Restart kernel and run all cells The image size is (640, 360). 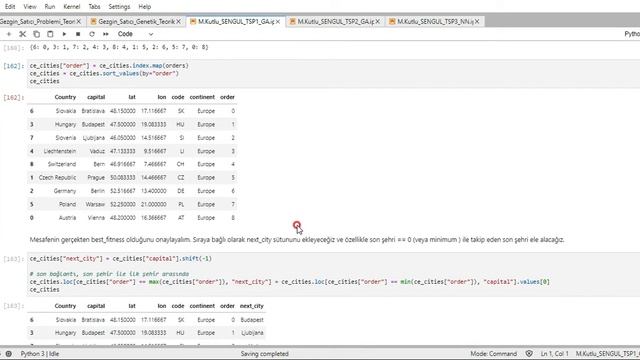pyautogui.click(x=106, y=34)
